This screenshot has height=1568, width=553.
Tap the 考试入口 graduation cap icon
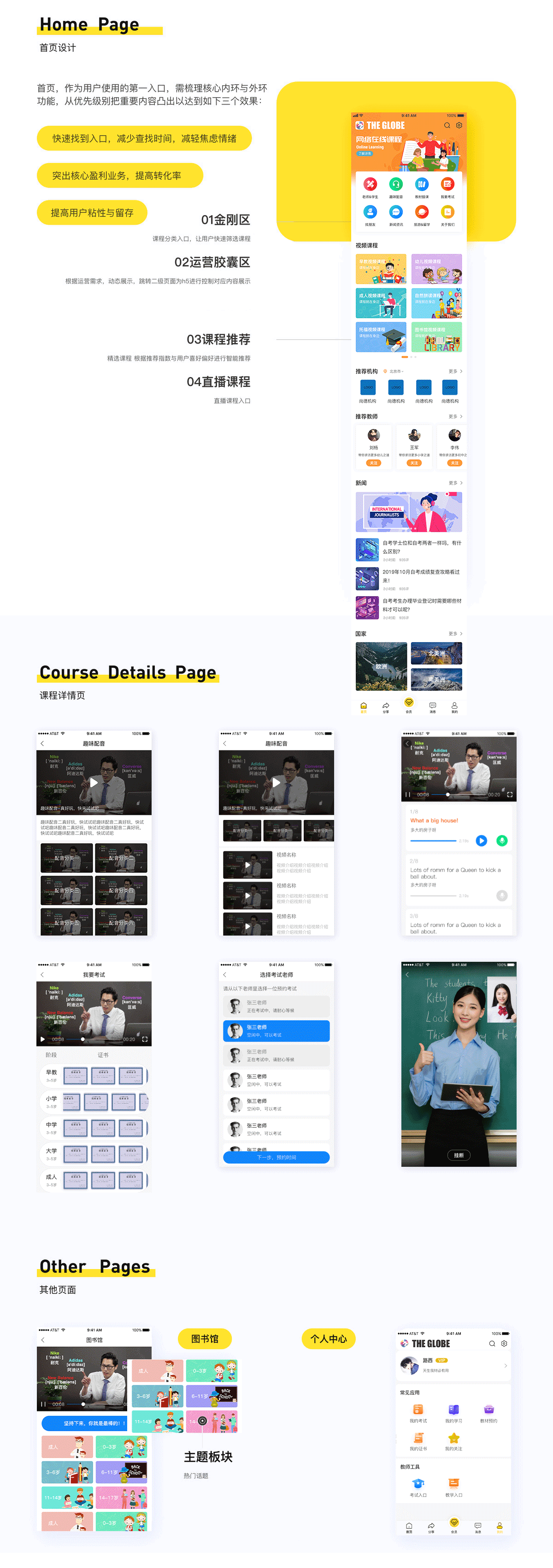pos(418,1484)
